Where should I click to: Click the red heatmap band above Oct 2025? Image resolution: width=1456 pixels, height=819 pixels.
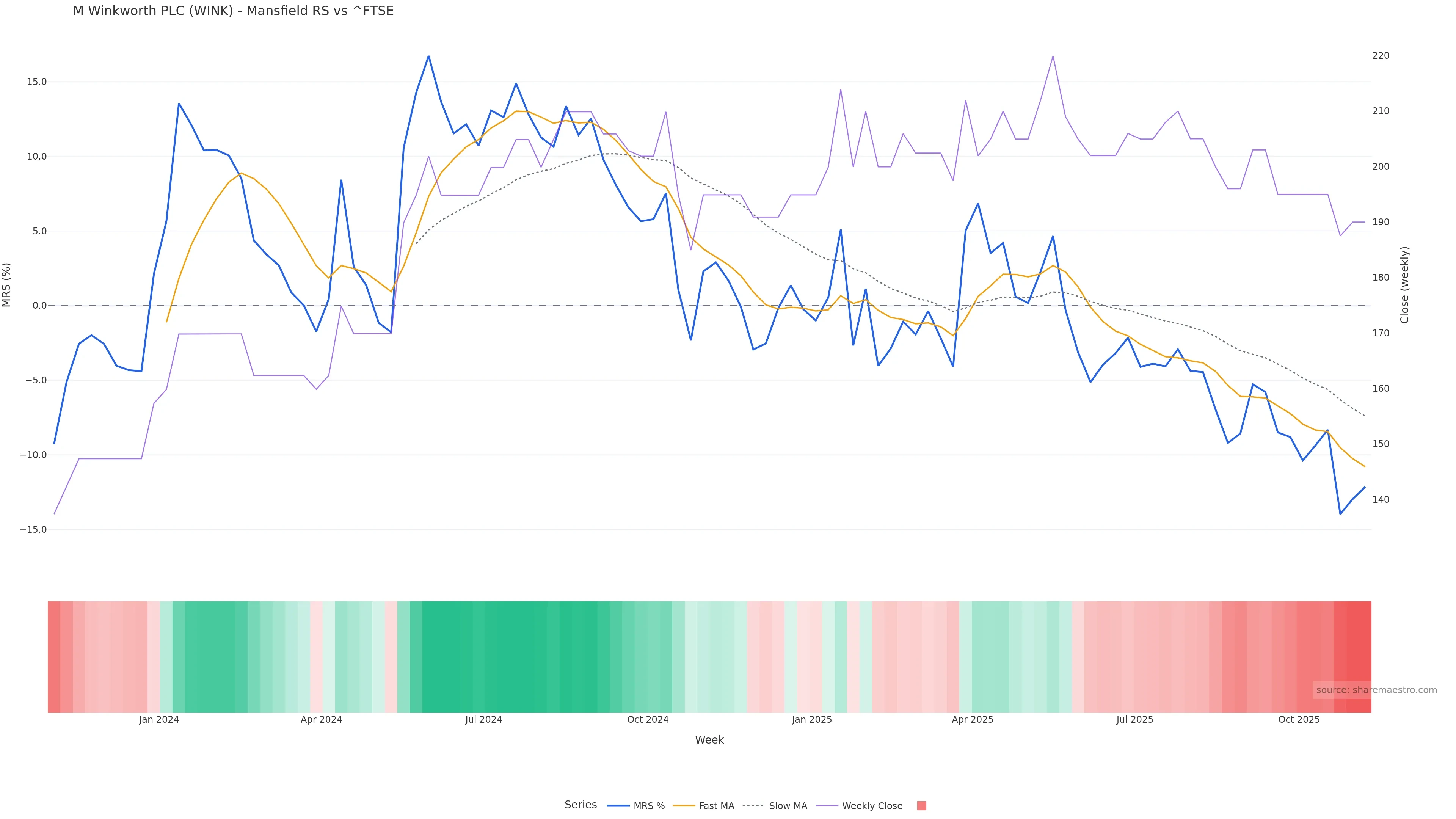[1299, 656]
